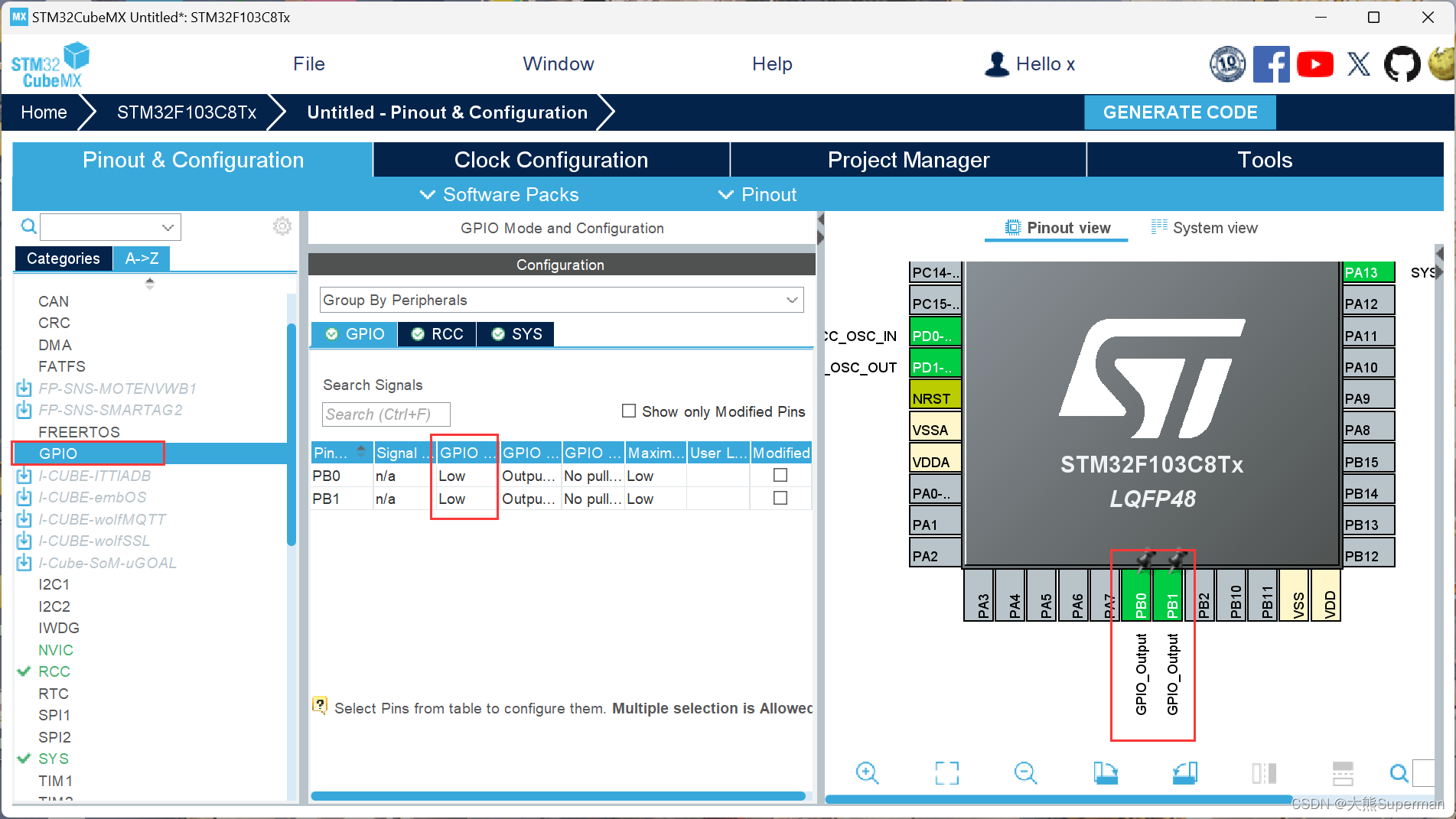Image resolution: width=1456 pixels, height=819 pixels.
Task: Click the GENERATE CODE button
Action: click(1180, 112)
